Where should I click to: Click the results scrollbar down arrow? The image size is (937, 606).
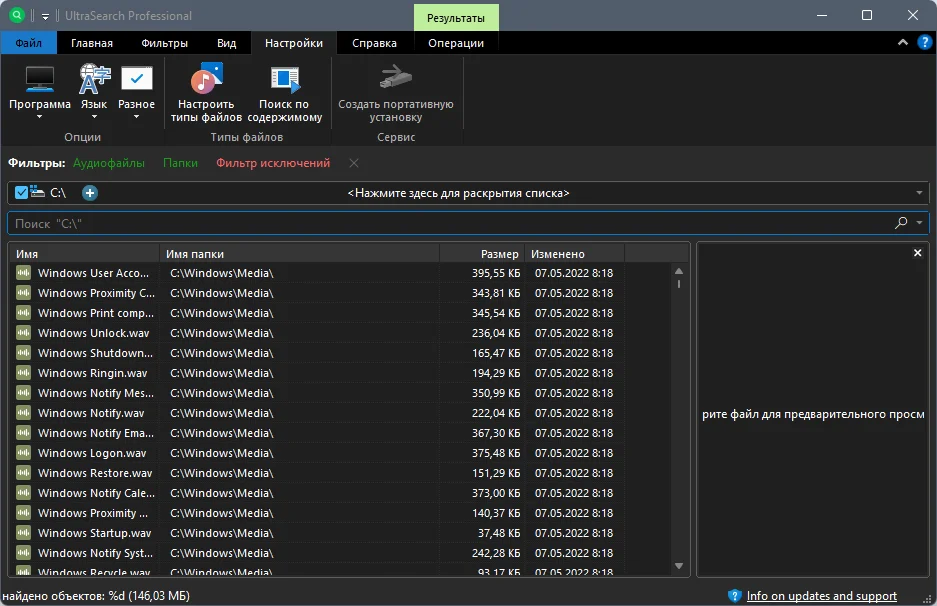[679, 566]
